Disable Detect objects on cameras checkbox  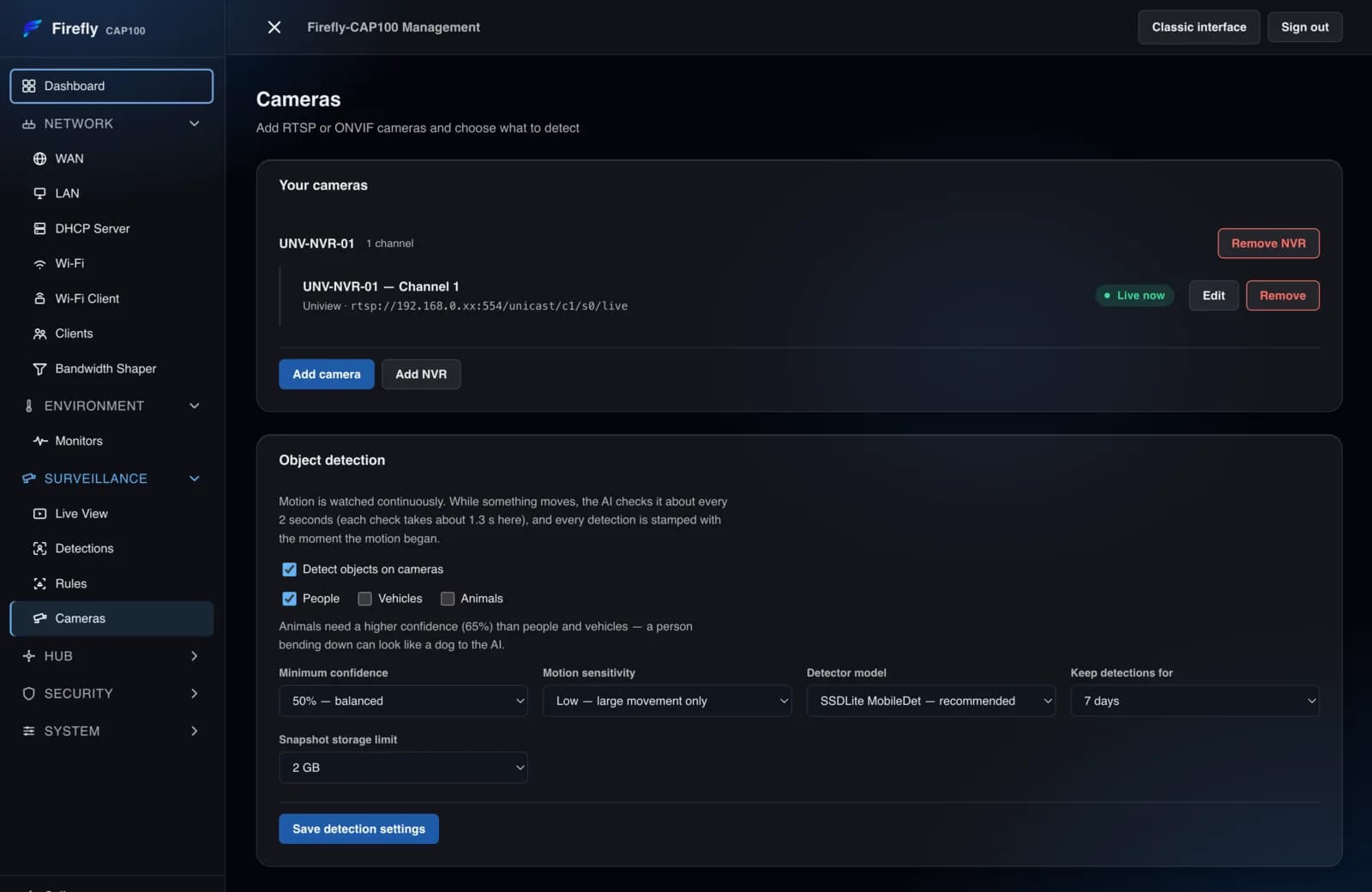point(289,570)
